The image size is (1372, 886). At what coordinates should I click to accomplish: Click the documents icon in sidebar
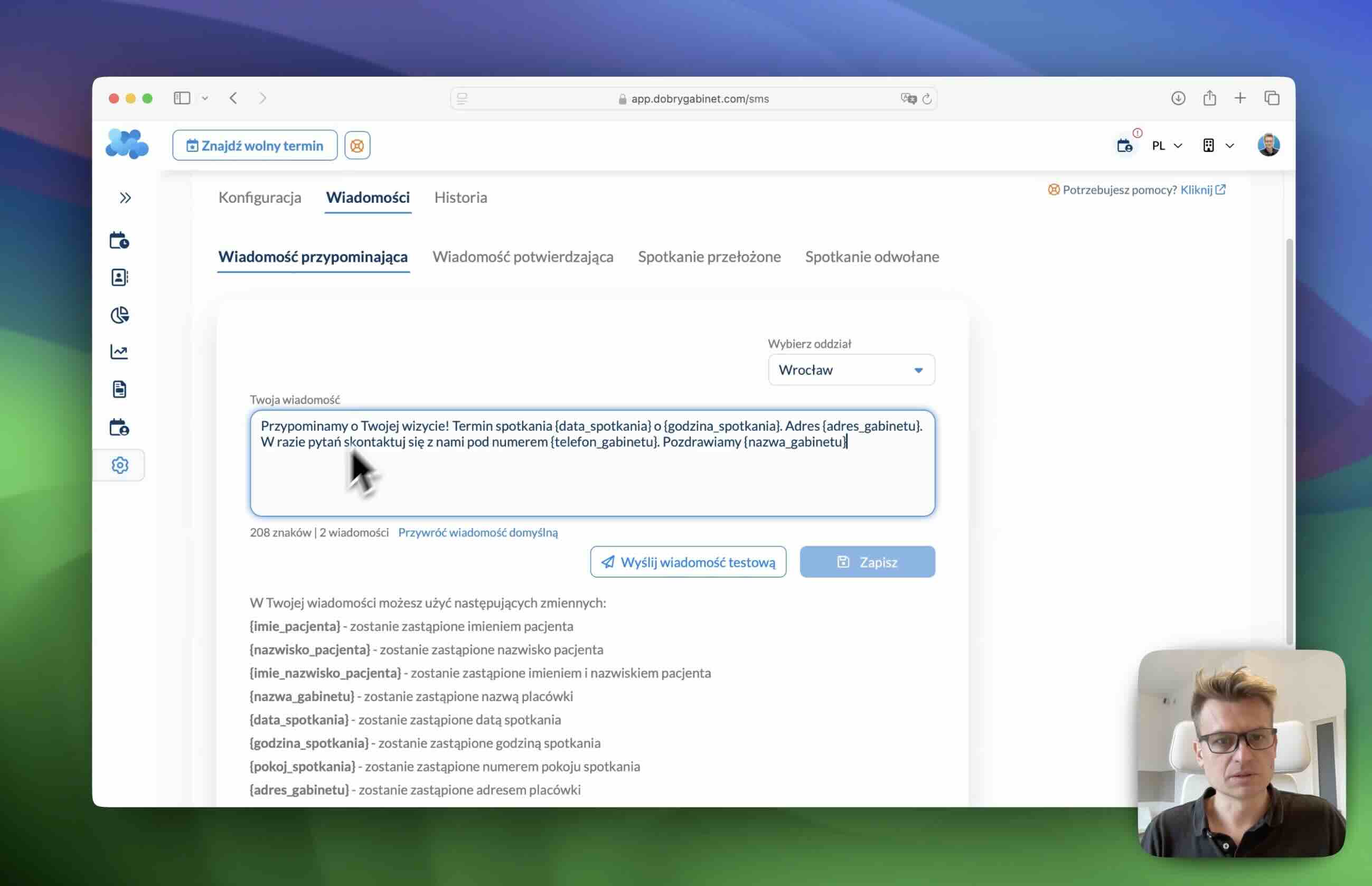(x=120, y=389)
